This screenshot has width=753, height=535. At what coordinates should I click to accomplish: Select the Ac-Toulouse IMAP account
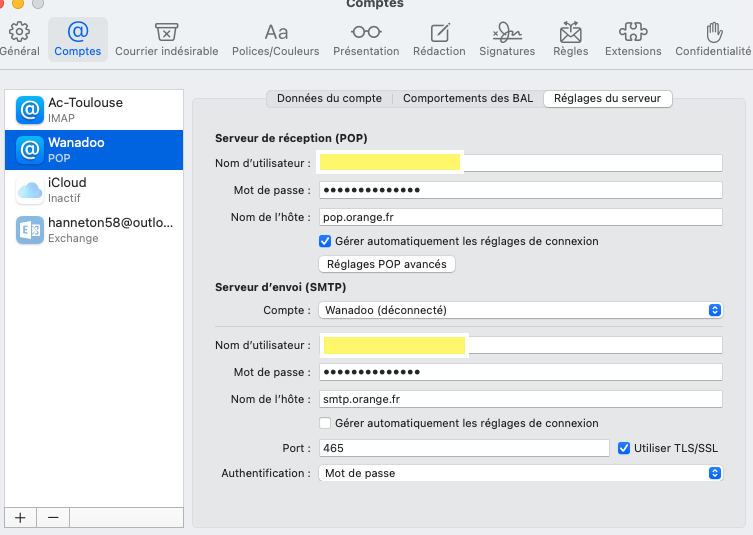coord(94,110)
